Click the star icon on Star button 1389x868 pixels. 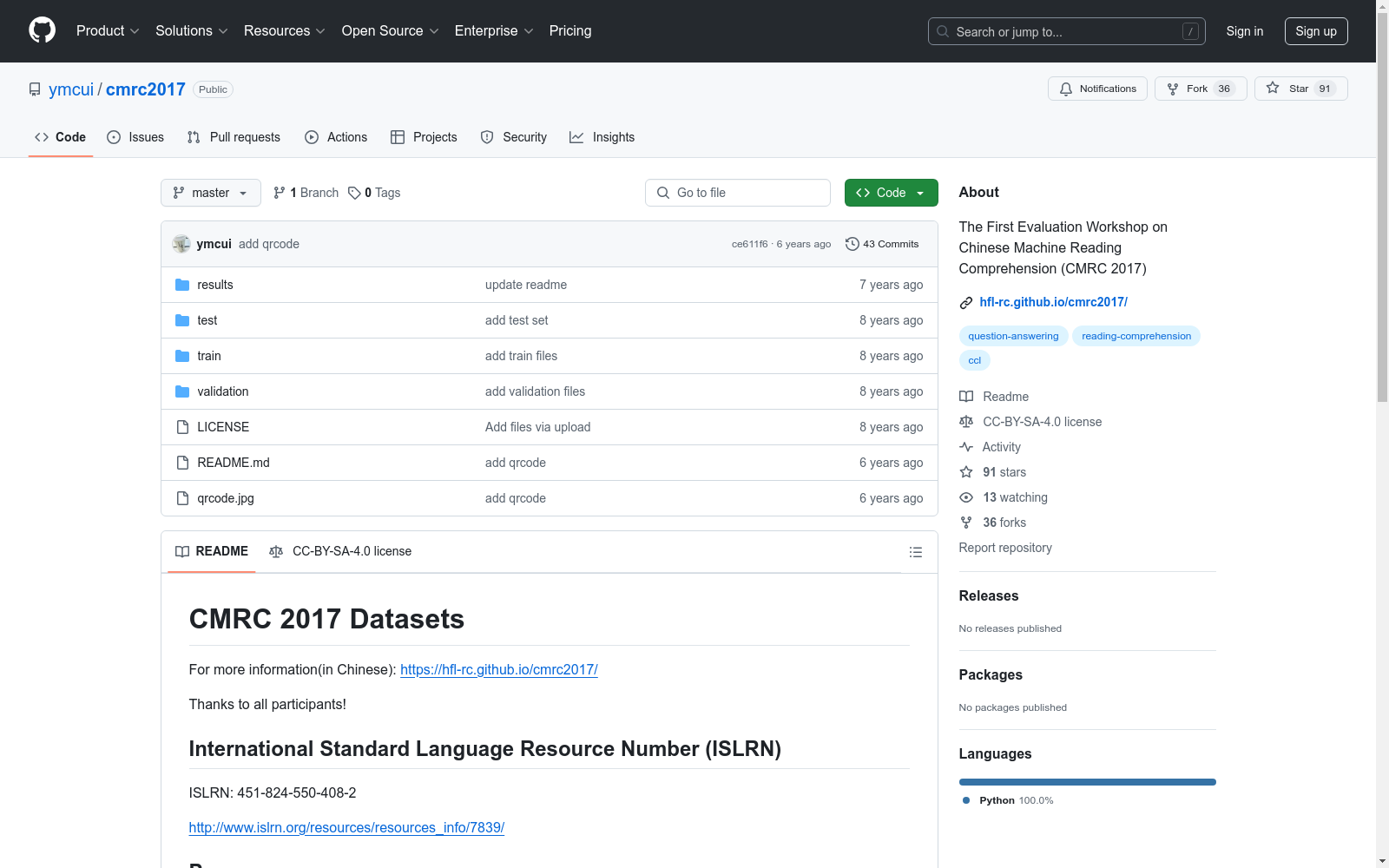click(1273, 88)
